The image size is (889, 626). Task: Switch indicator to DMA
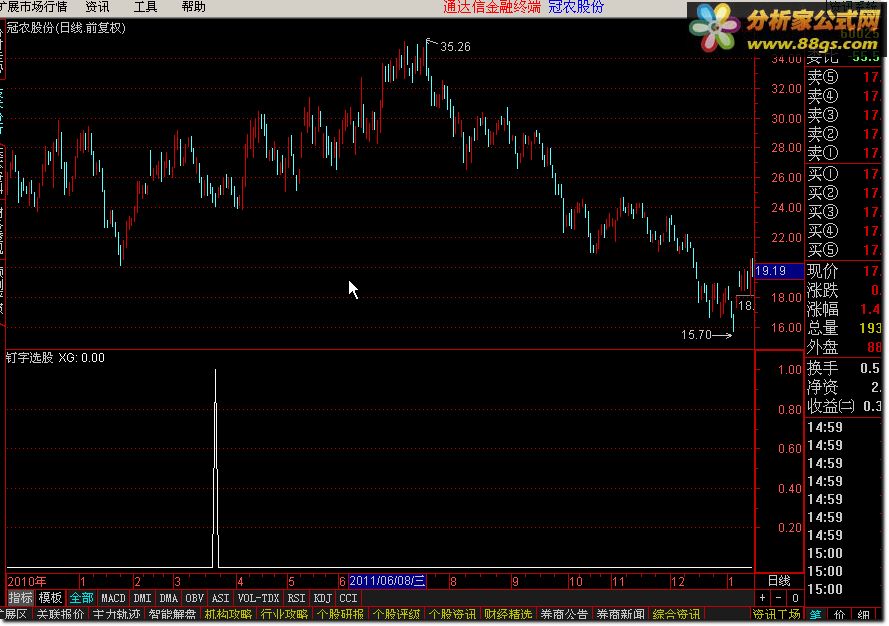point(168,598)
